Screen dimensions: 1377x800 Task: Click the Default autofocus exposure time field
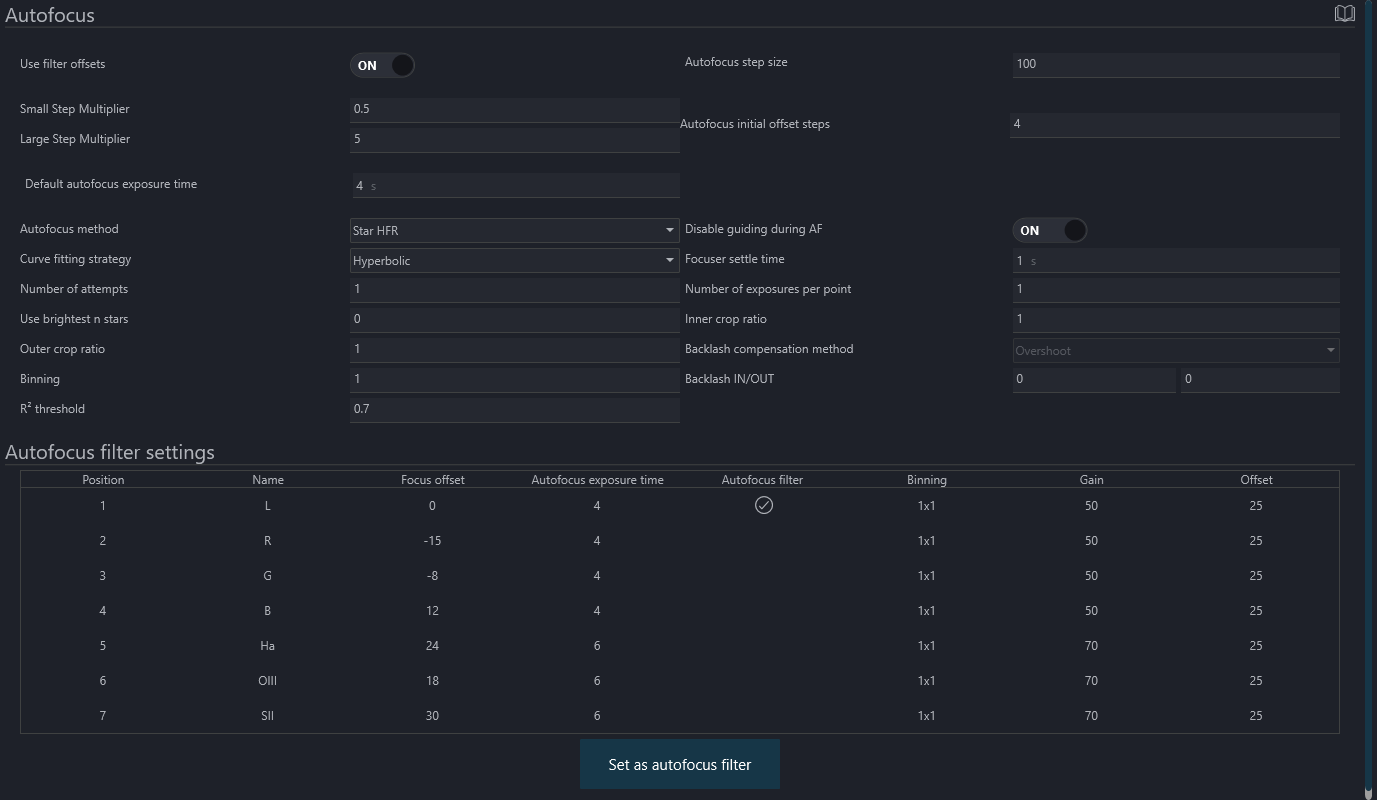[514, 185]
